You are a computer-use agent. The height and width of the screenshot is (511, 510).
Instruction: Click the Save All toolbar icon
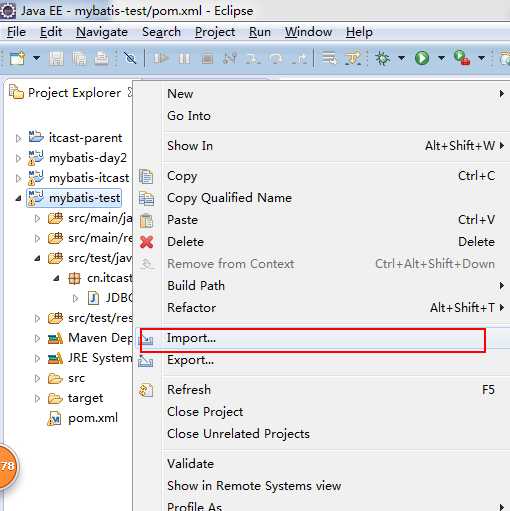79,59
